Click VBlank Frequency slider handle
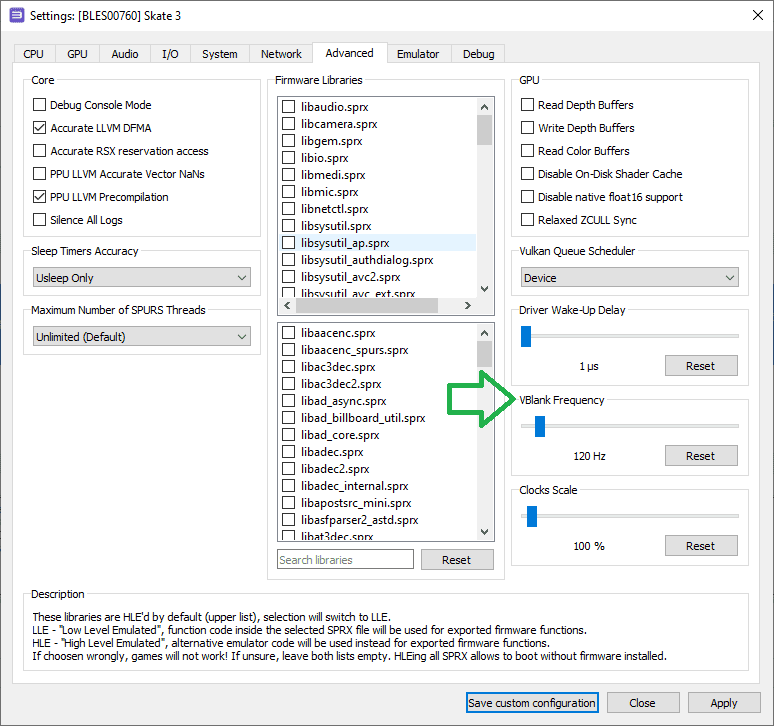This screenshot has height=726, width=774. click(x=540, y=426)
